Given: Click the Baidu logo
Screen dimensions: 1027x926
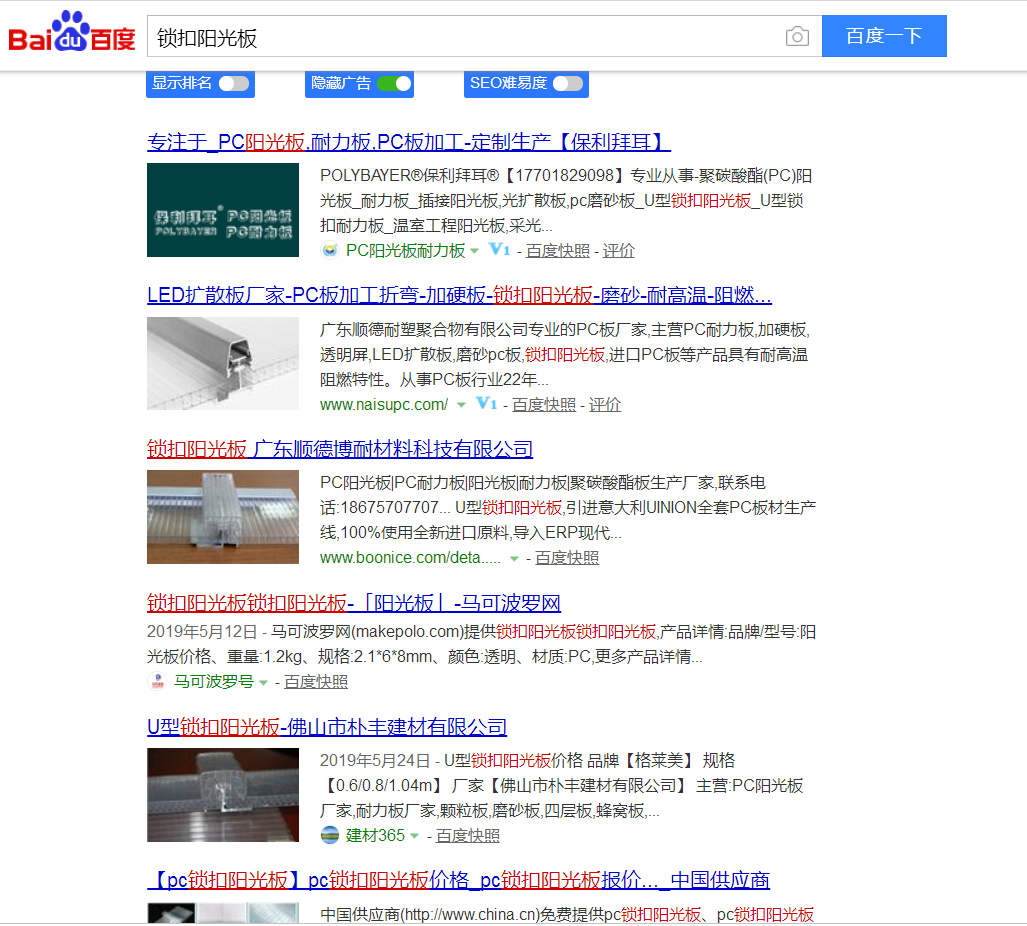Looking at the screenshot, I should pos(71,32).
